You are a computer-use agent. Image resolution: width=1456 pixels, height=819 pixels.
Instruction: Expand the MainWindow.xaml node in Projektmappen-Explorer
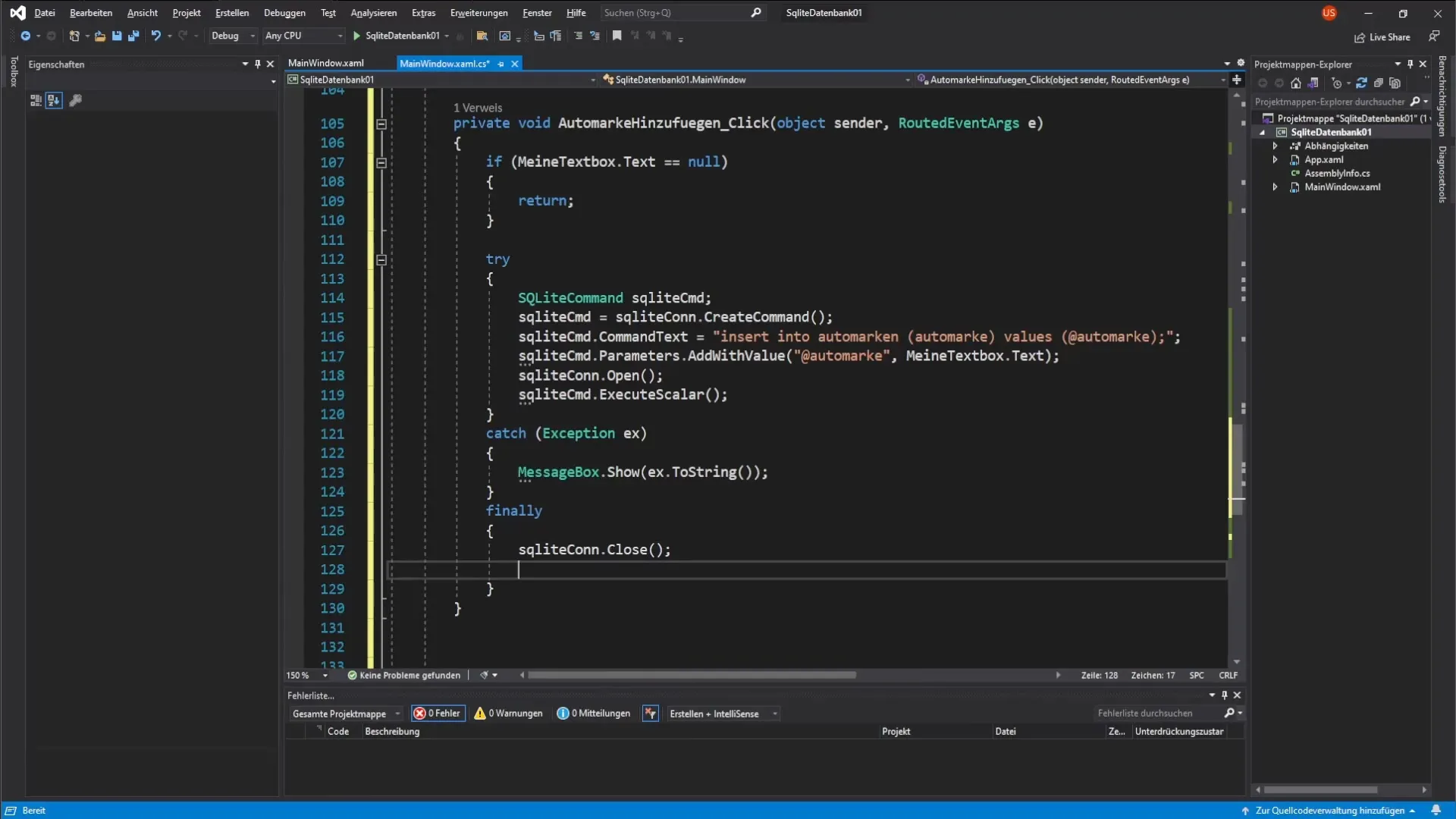click(x=1276, y=187)
